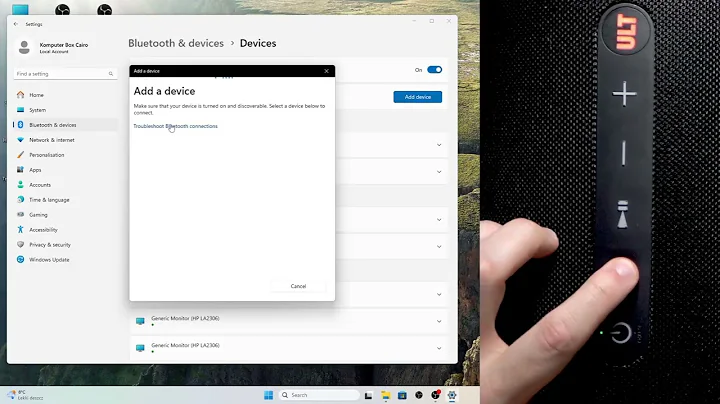Open Settings gear icon in taskbar

click(x=452, y=395)
